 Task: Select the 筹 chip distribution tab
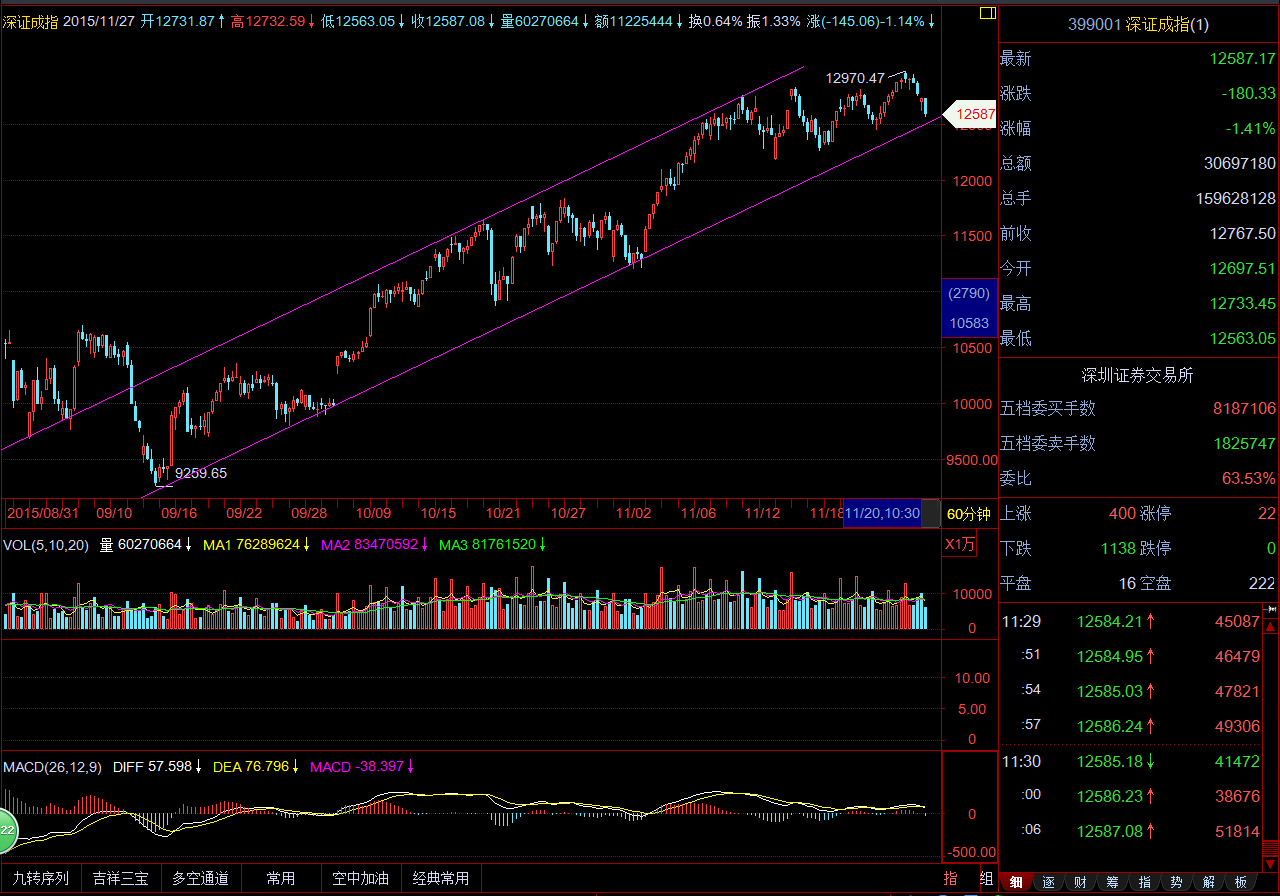(1112, 882)
